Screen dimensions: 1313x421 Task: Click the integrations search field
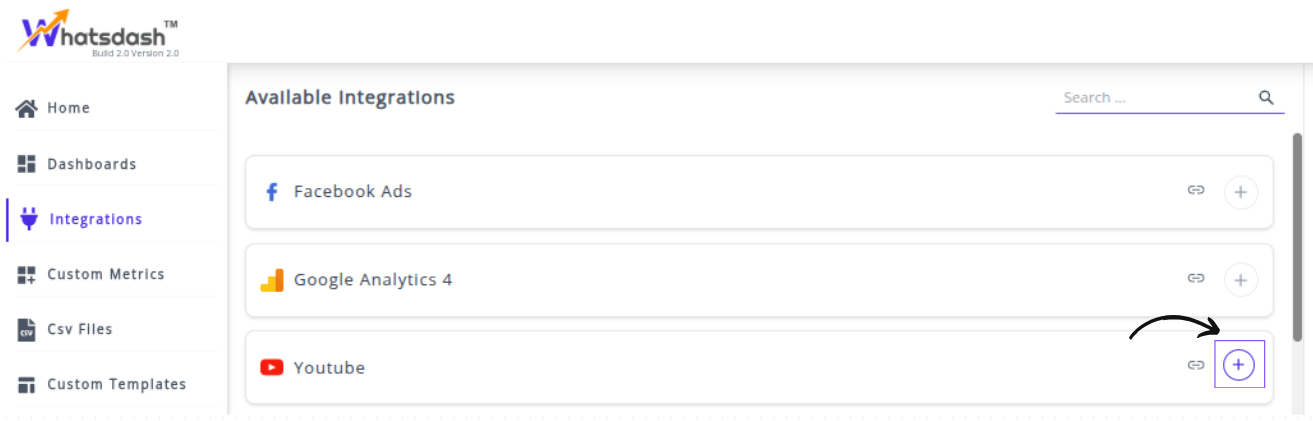(1155, 98)
